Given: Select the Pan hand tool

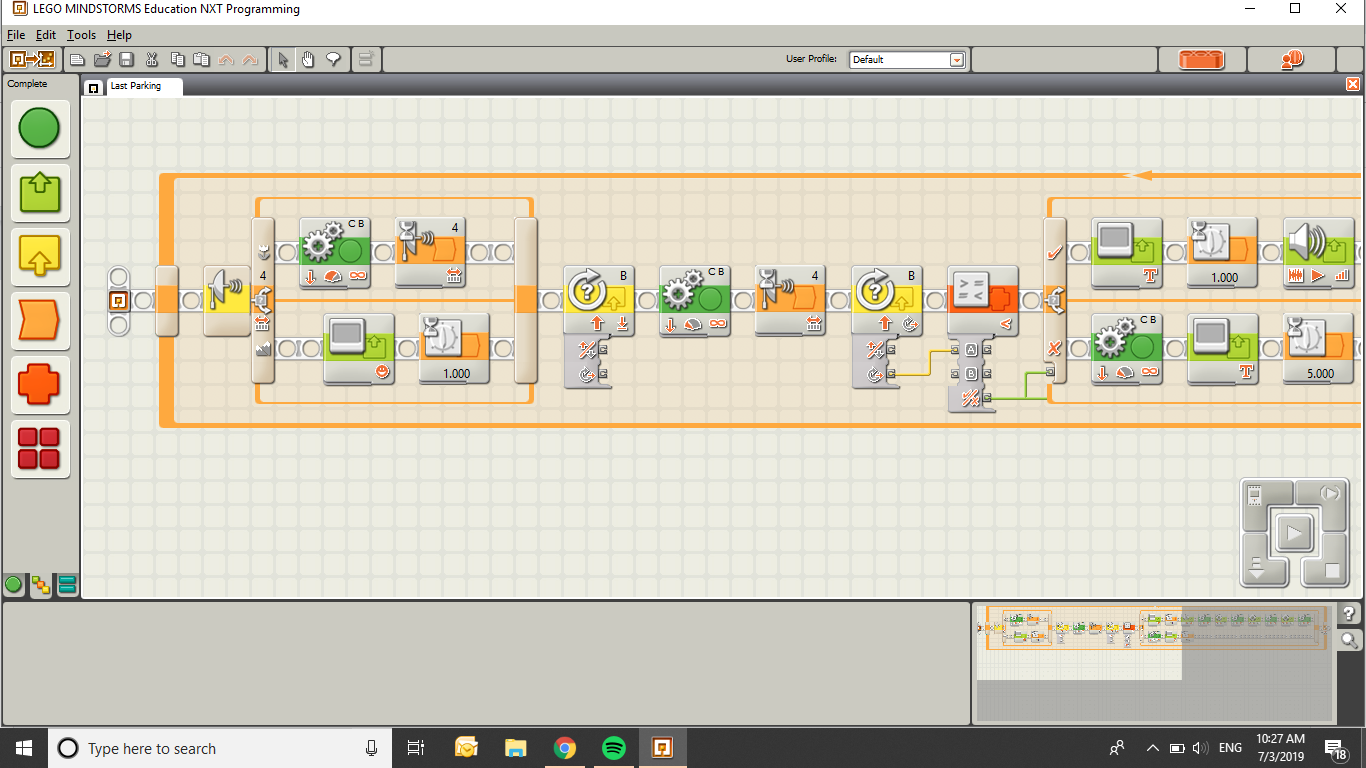Looking at the screenshot, I should pyautogui.click(x=308, y=60).
